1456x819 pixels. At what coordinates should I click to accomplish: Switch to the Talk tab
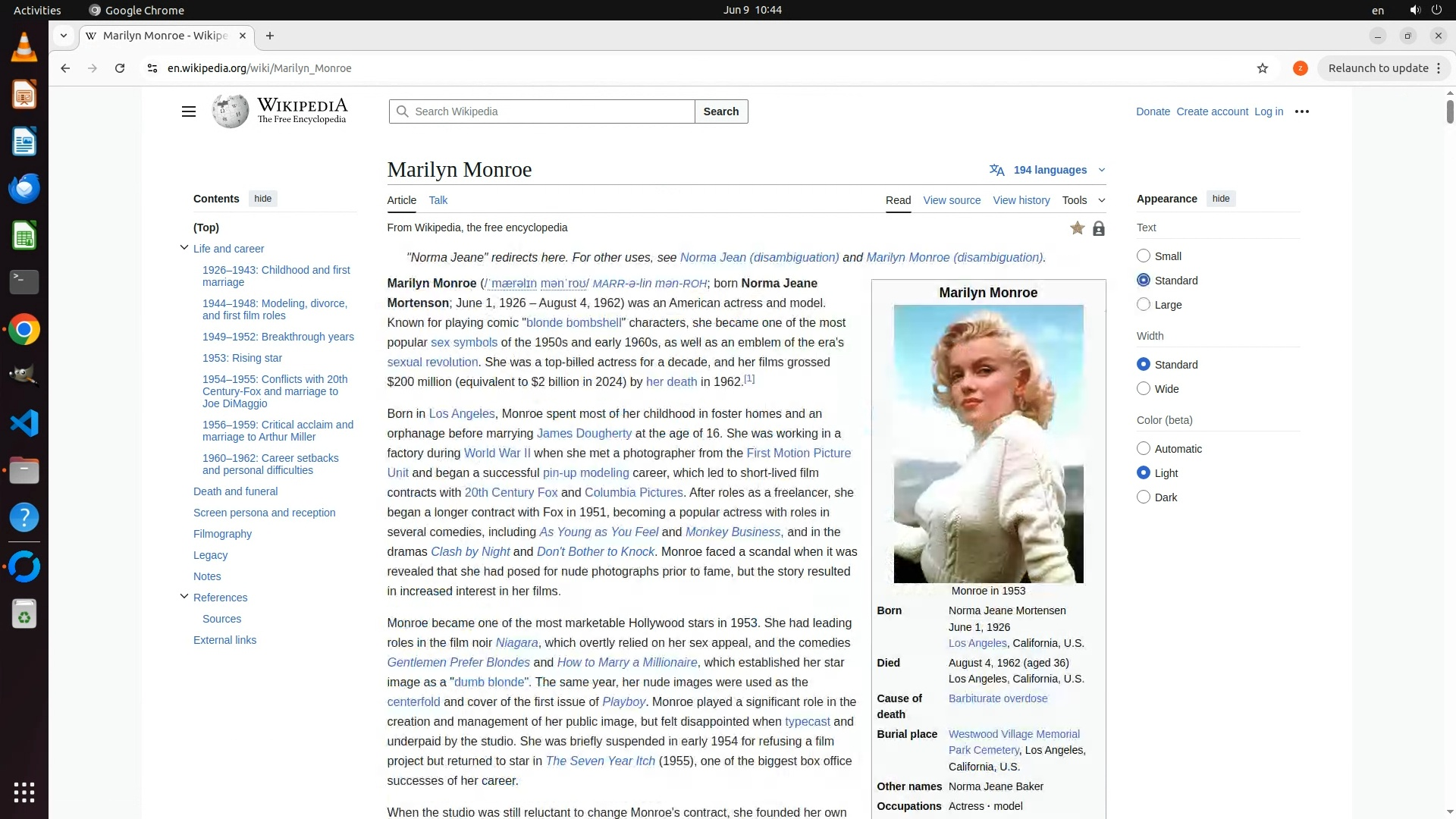pyautogui.click(x=438, y=200)
